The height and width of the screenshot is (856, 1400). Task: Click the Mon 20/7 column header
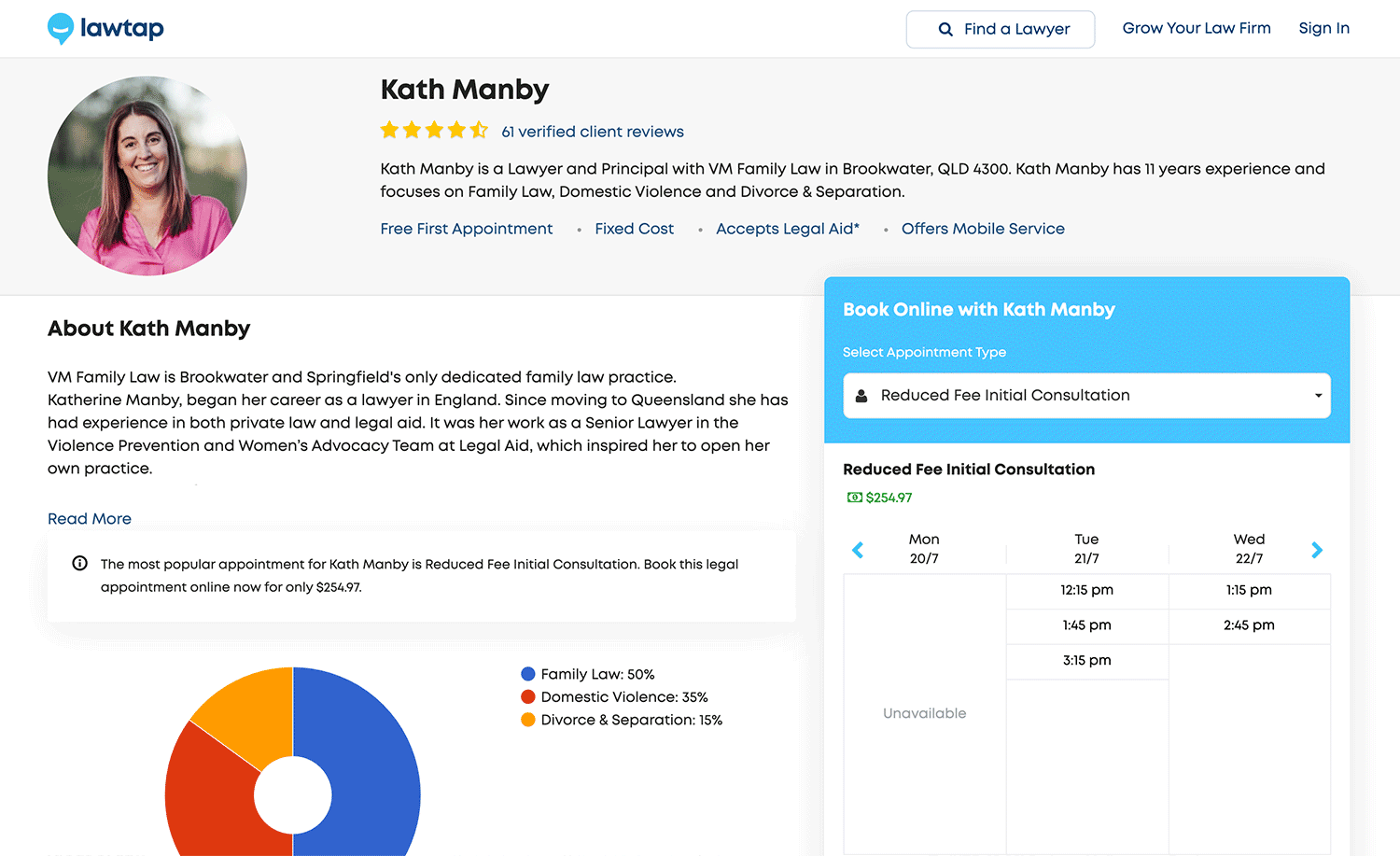(924, 549)
